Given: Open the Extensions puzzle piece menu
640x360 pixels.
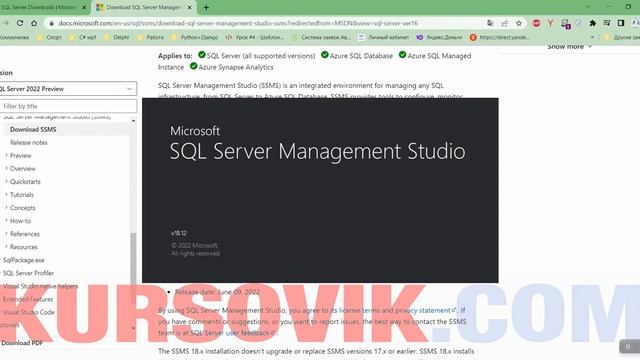Looking at the screenshot, I should coord(592,23).
